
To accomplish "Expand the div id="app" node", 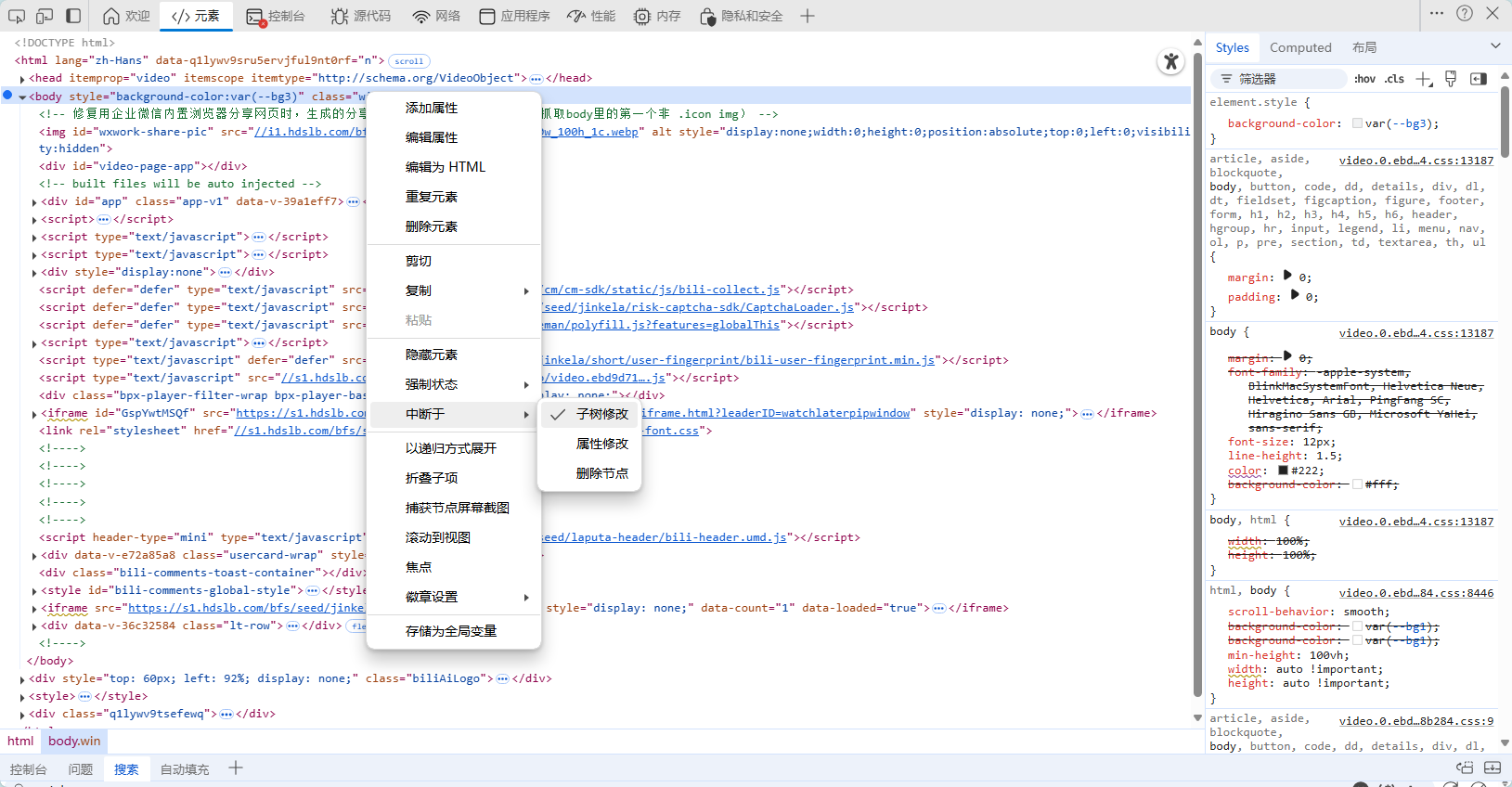I will pos(34,202).
